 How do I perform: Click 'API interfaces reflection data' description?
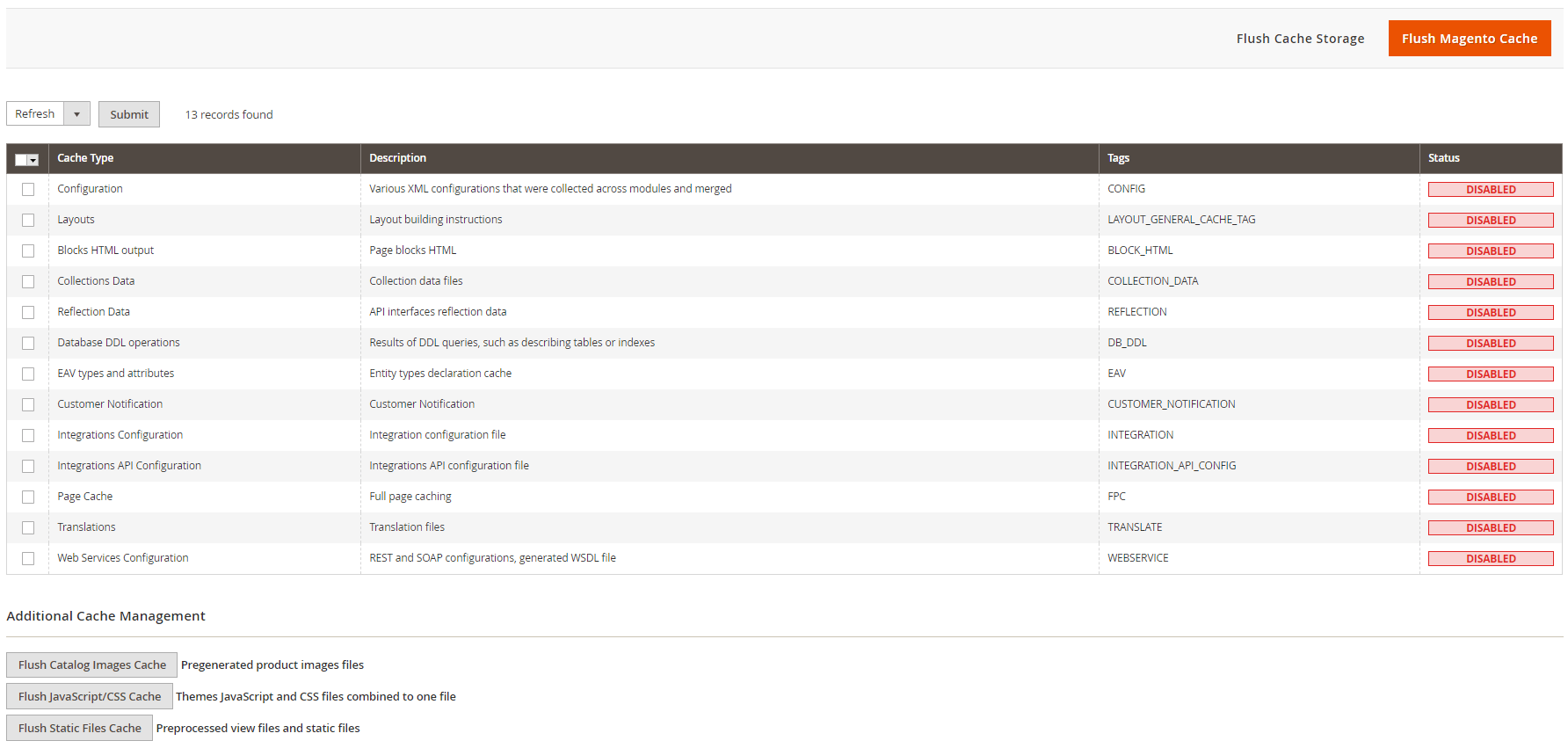click(438, 312)
